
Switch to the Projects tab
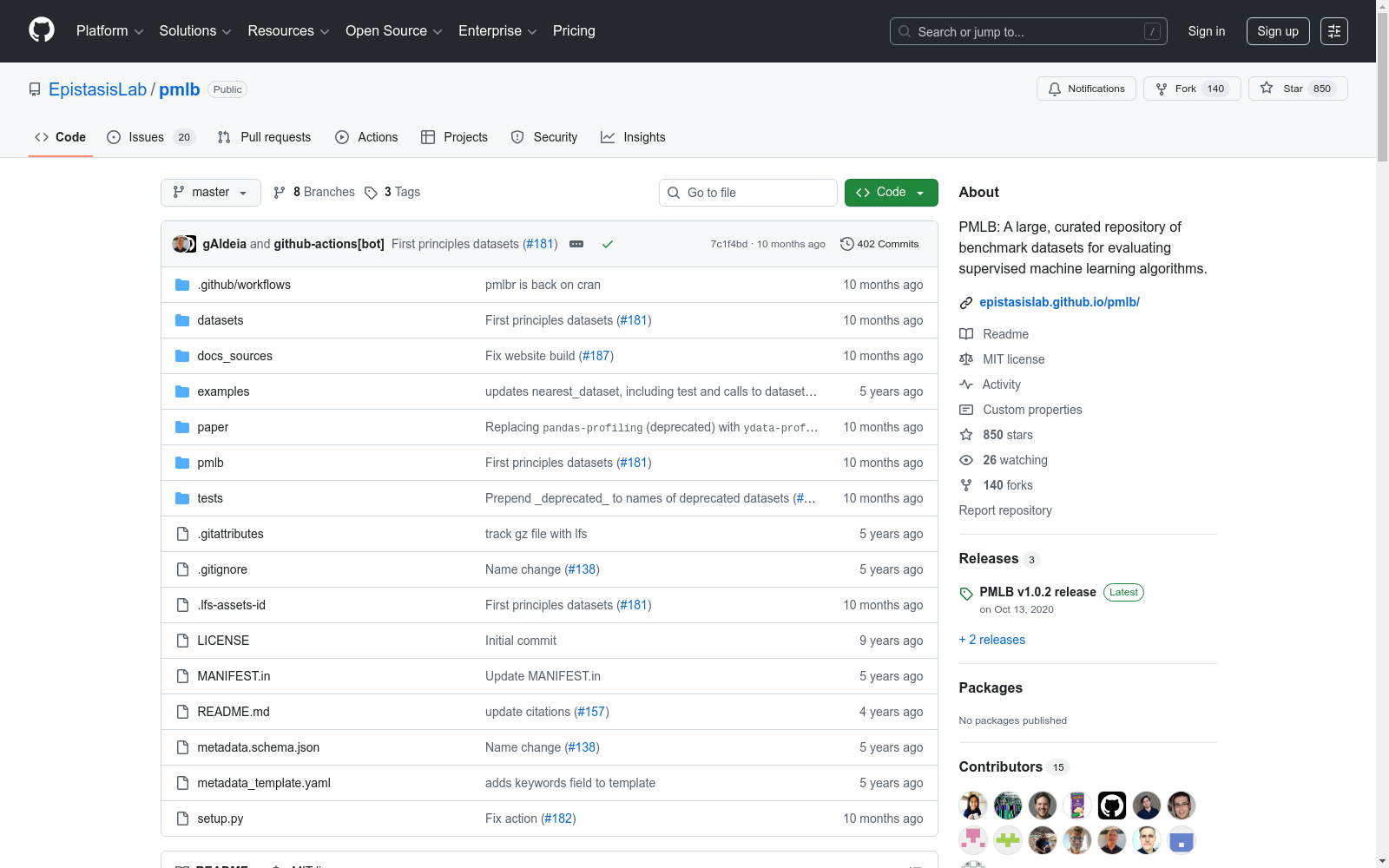[454, 137]
